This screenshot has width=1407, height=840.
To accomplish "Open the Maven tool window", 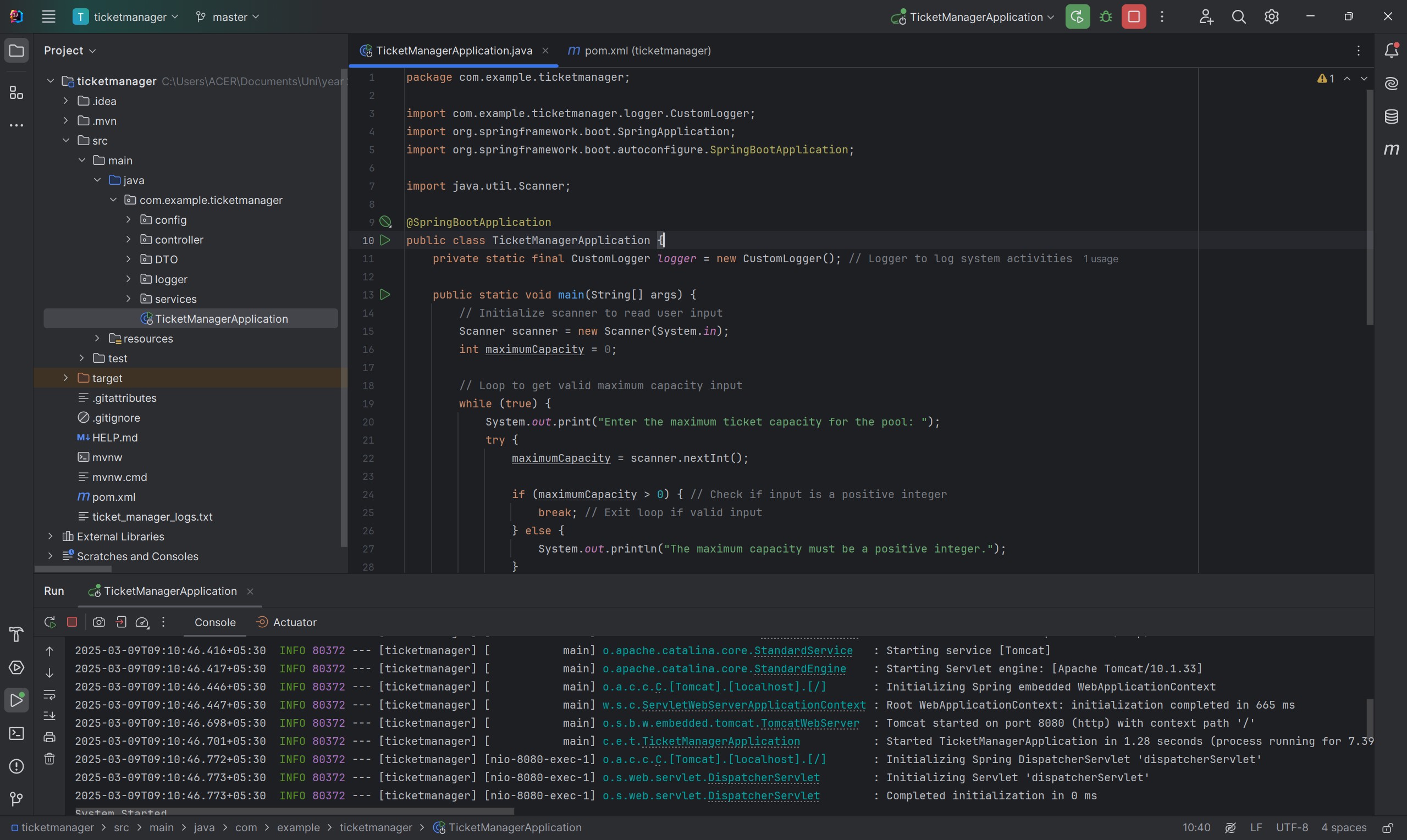I will click(1391, 150).
